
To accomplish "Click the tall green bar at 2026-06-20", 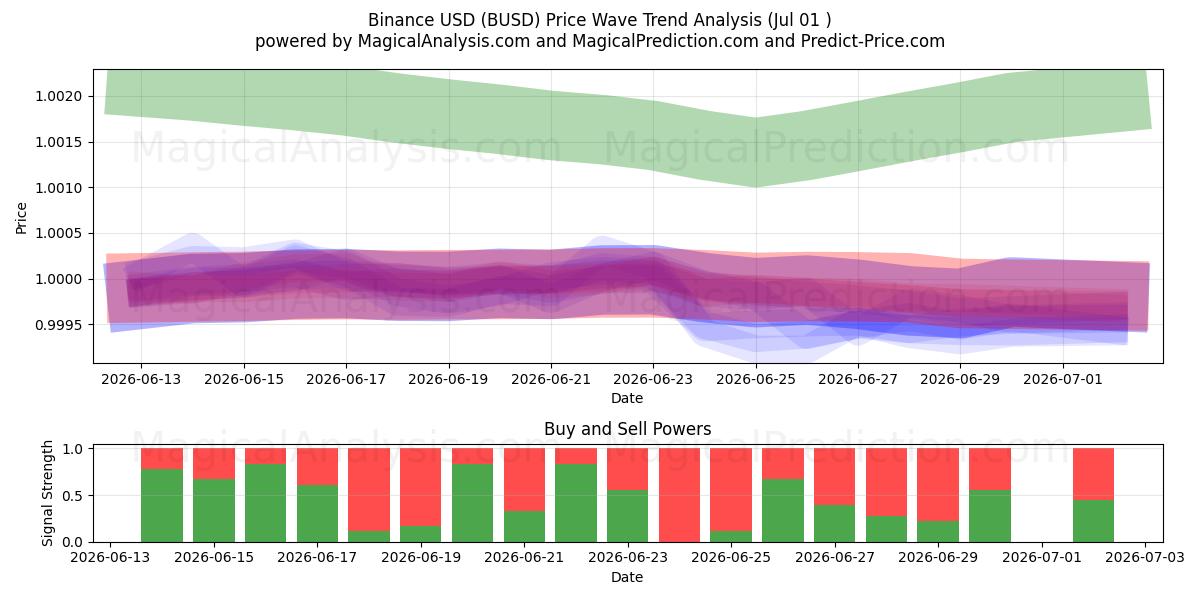I will tap(472, 503).
